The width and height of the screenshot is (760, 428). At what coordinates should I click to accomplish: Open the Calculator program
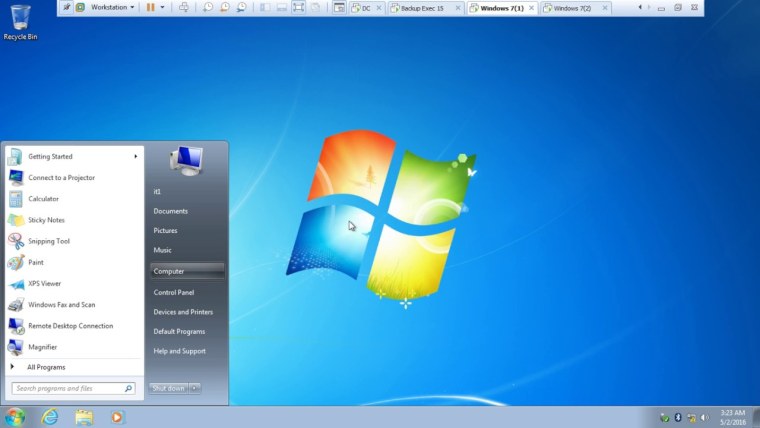coord(43,199)
